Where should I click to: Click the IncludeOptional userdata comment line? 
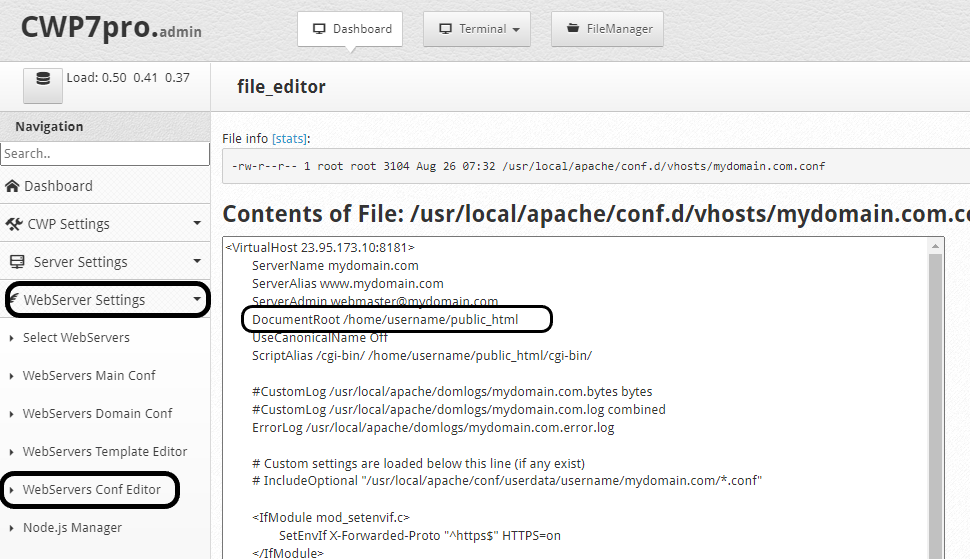pos(507,481)
